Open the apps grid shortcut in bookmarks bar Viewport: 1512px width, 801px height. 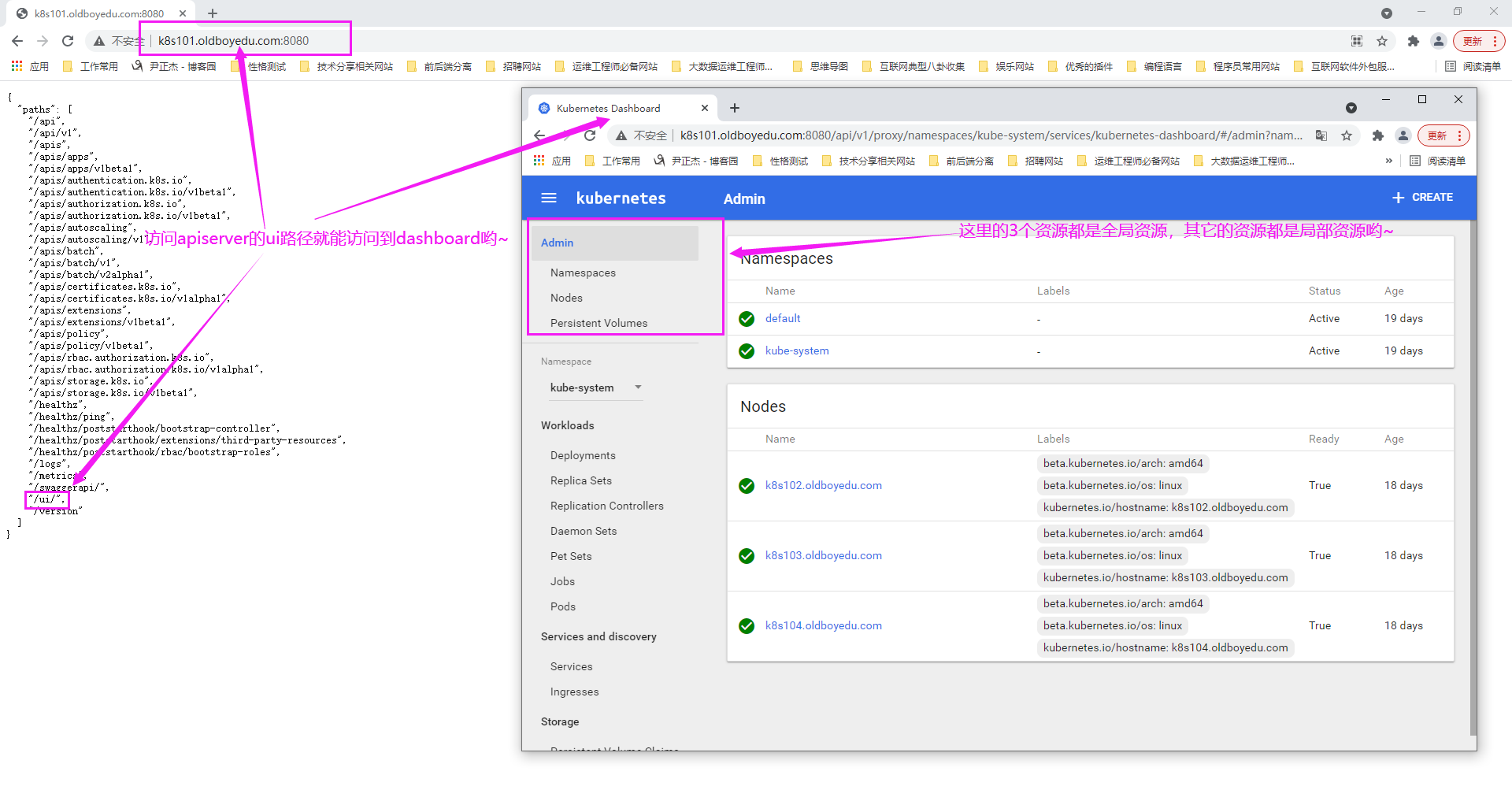17,66
